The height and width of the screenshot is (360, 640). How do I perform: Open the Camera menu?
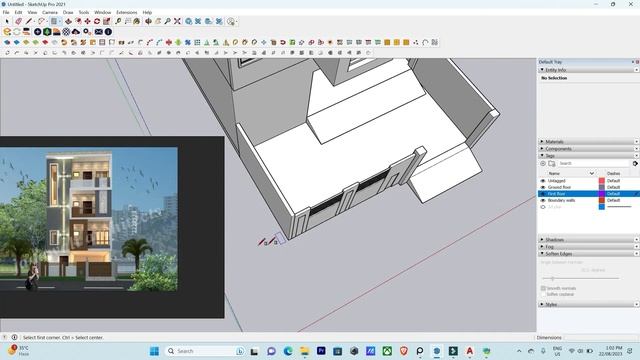tap(50, 12)
